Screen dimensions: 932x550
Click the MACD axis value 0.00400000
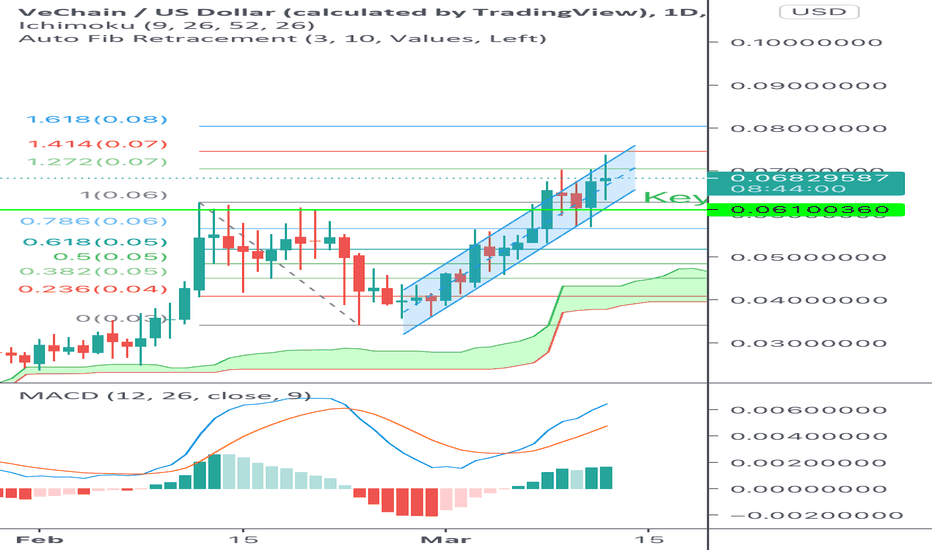(808, 436)
